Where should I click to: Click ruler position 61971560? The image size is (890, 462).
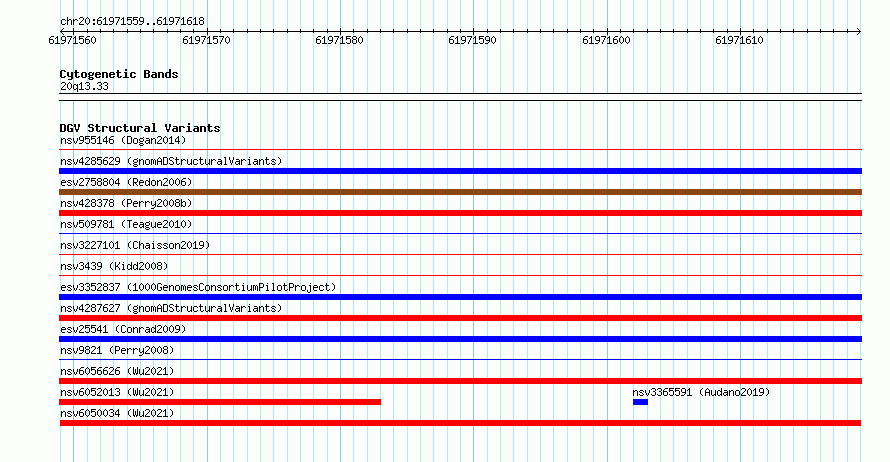73,40
